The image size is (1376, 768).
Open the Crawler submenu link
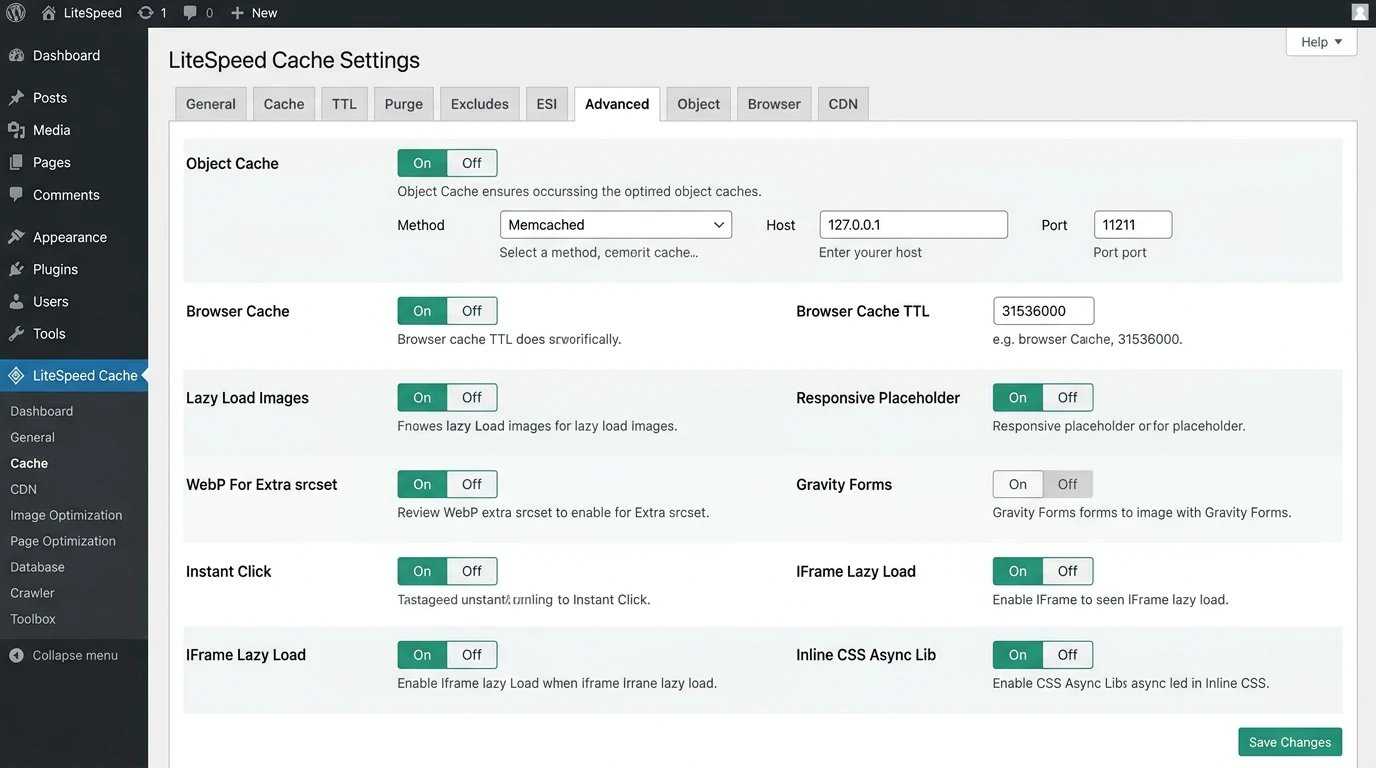33,593
